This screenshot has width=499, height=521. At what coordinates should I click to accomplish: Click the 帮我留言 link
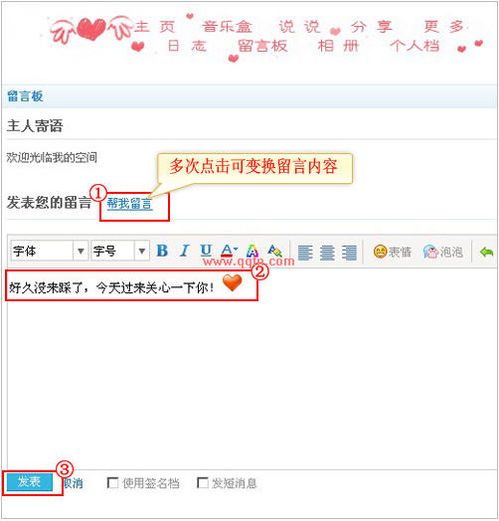point(129,203)
